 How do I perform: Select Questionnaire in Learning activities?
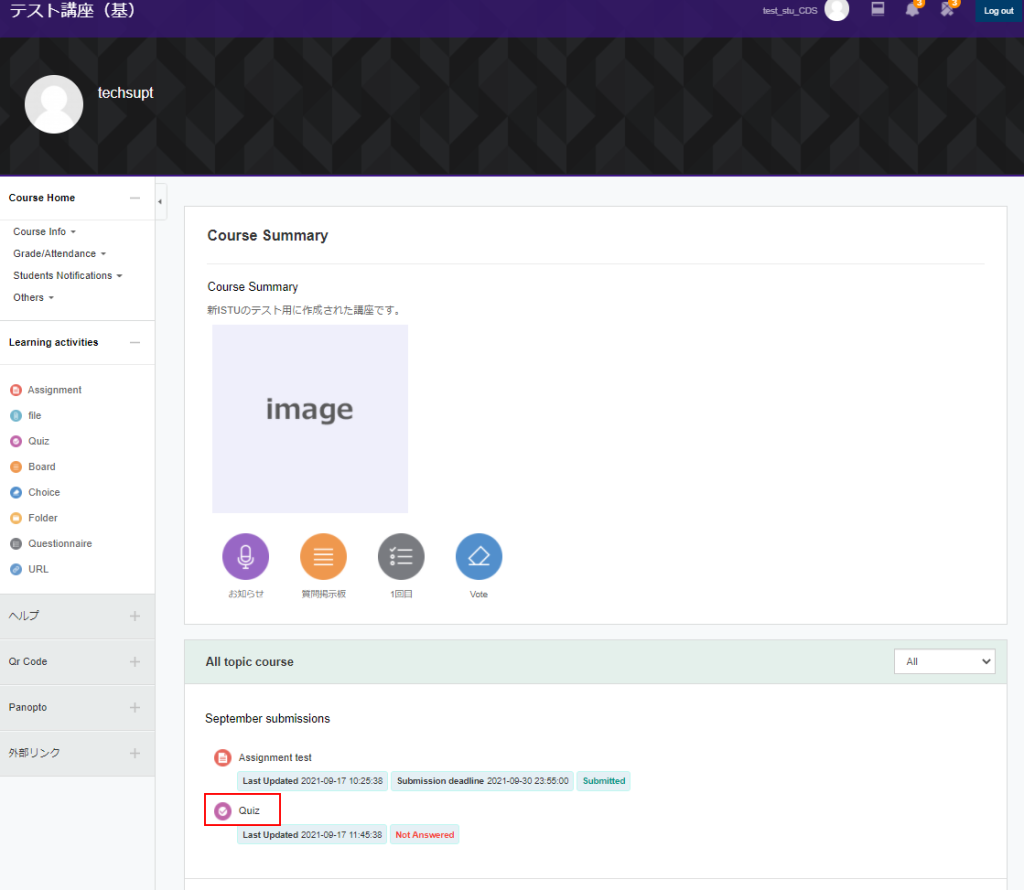pyautogui.click(x=59, y=544)
